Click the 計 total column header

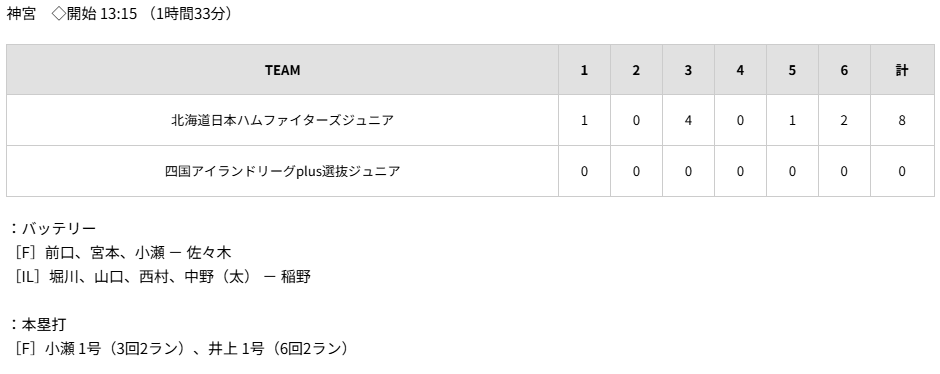pyautogui.click(x=902, y=70)
